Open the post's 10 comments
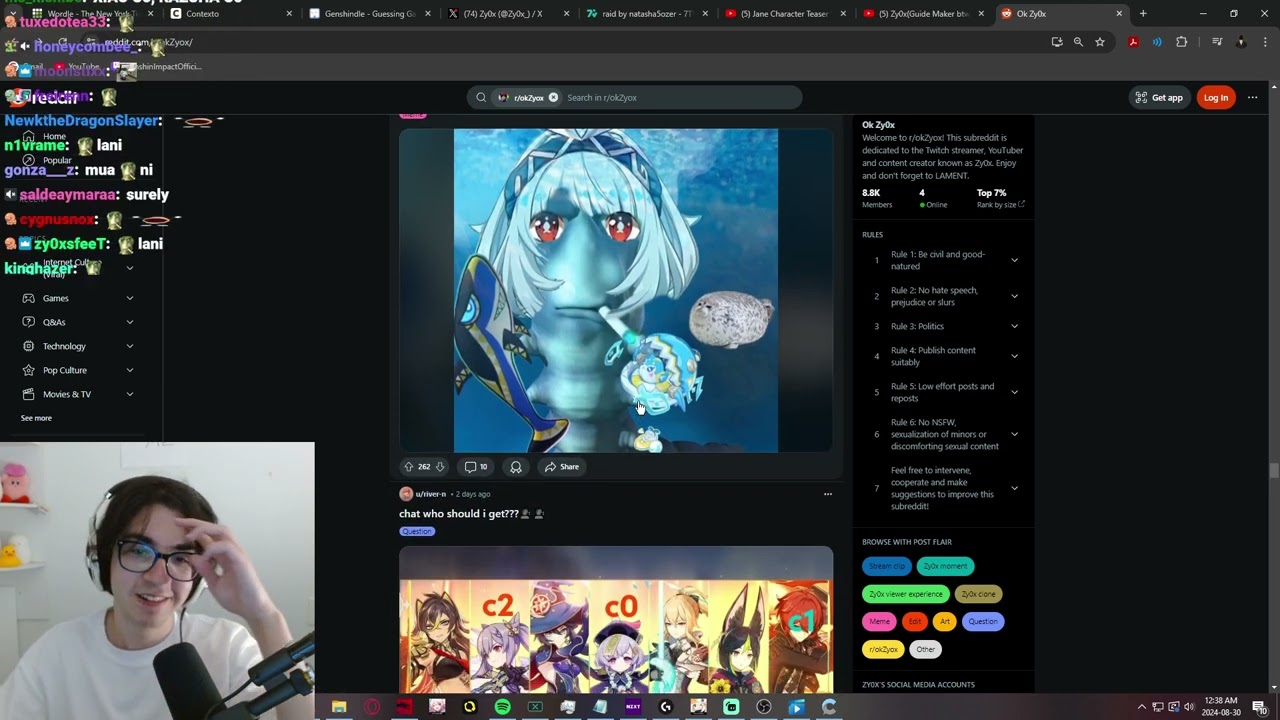The width and height of the screenshot is (1280, 720). pyautogui.click(x=476, y=467)
